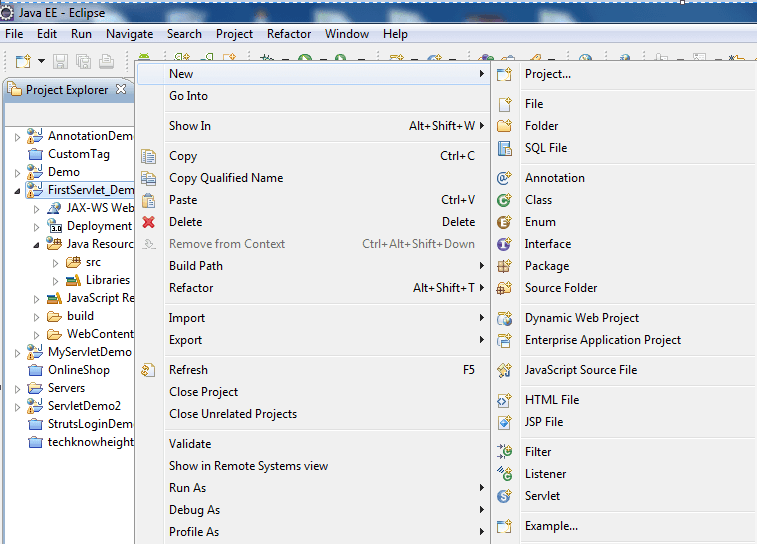Choose Close Unrelated Projects
The width and height of the screenshot is (757, 544).
tap(314, 414)
